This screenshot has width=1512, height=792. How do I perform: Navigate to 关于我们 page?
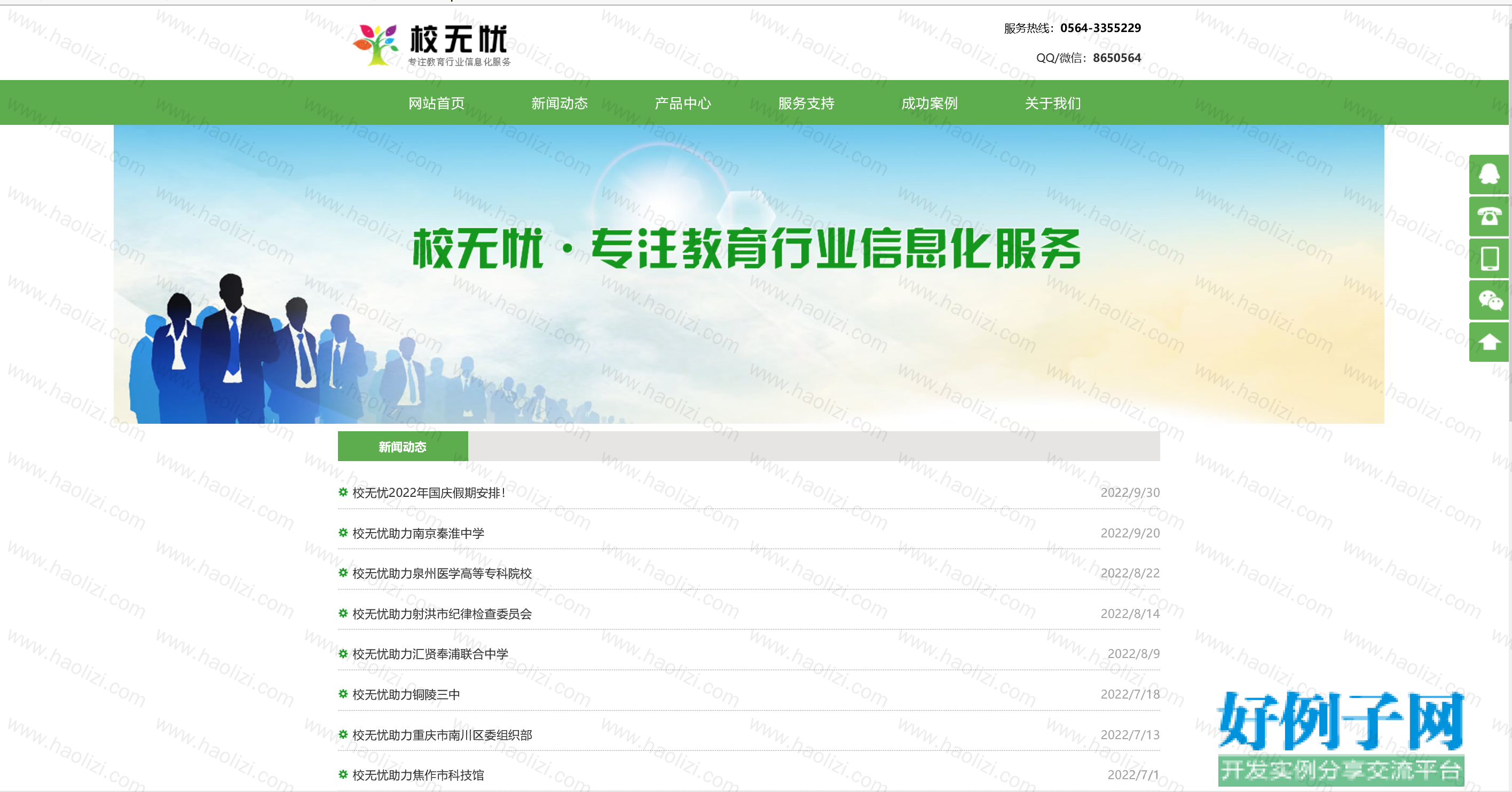tap(1052, 103)
